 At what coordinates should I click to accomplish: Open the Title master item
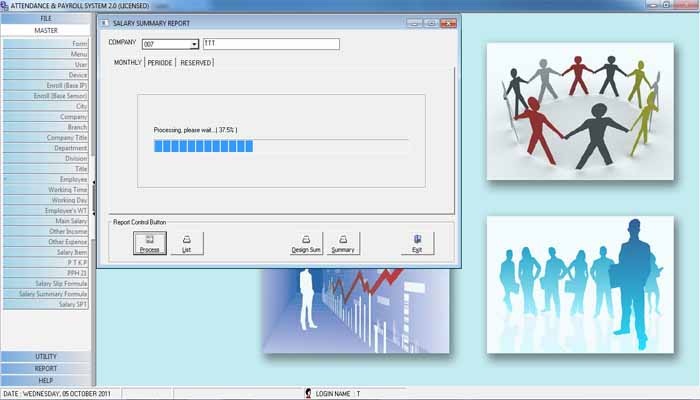point(46,169)
